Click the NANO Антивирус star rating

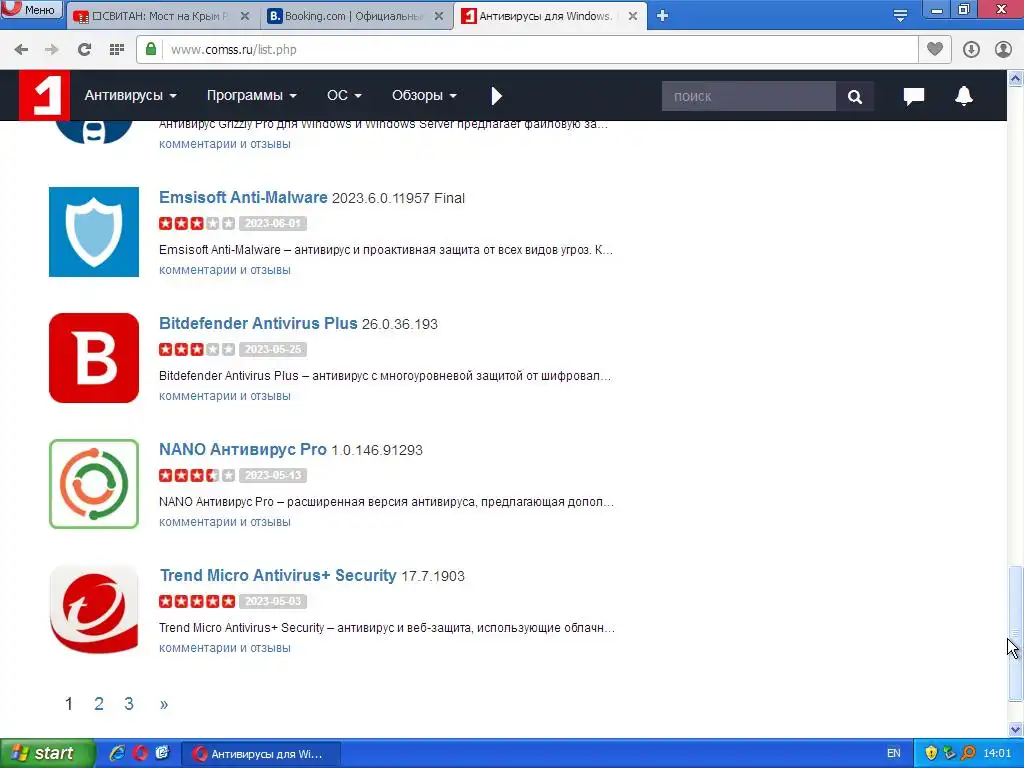tap(197, 475)
